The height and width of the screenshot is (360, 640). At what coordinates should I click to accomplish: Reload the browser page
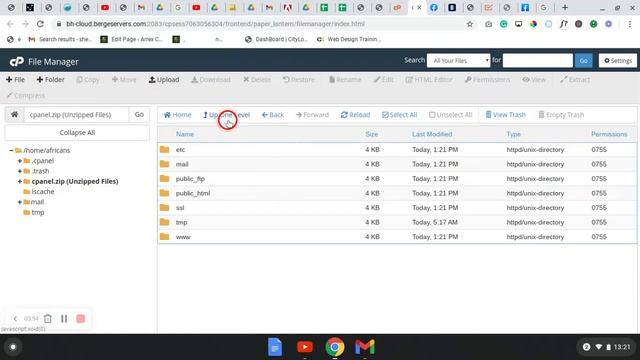pos(40,24)
